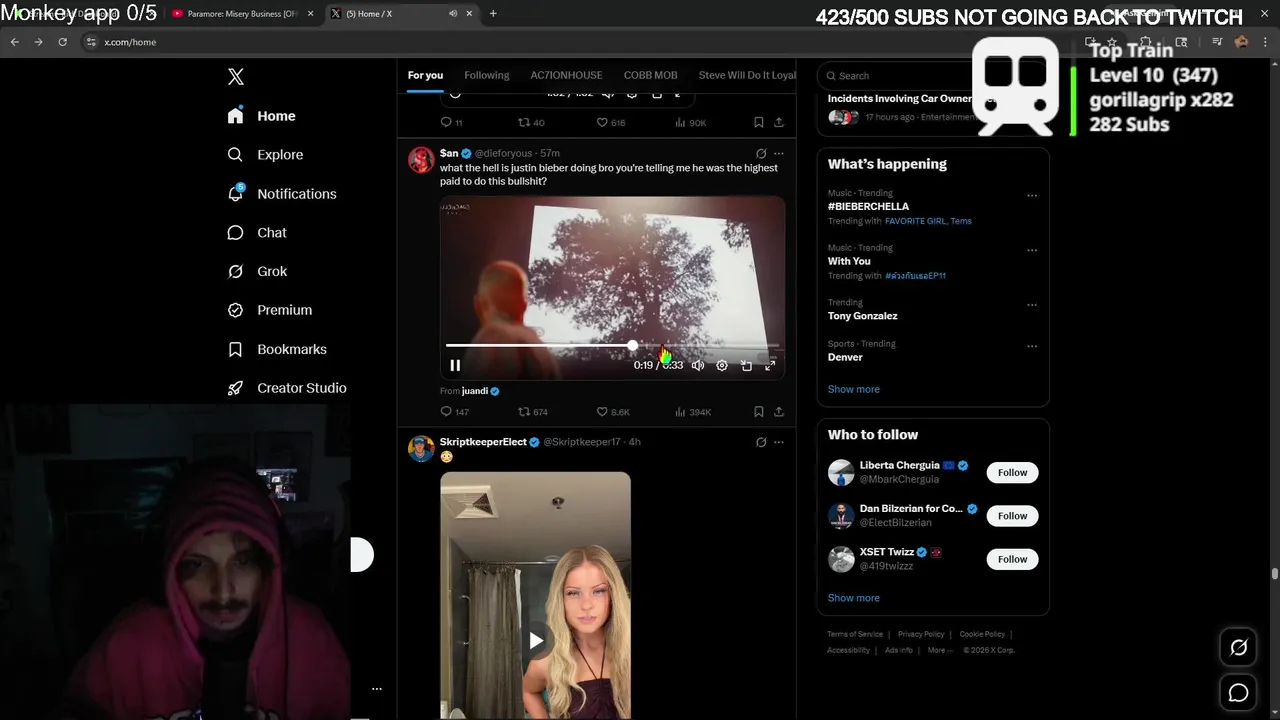The height and width of the screenshot is (720, 1280).
Task: Reply to top post with 11 replies
Action: pos(451,123)
